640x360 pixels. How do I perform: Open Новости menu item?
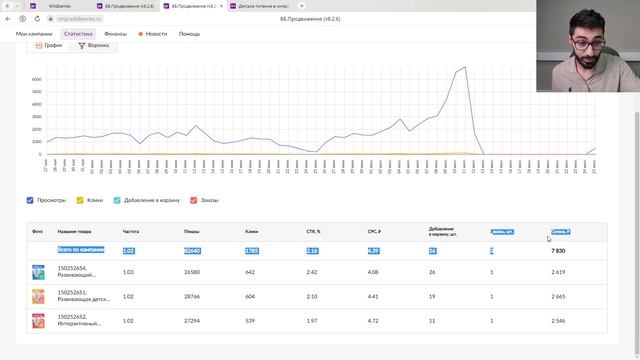point(153,34)
